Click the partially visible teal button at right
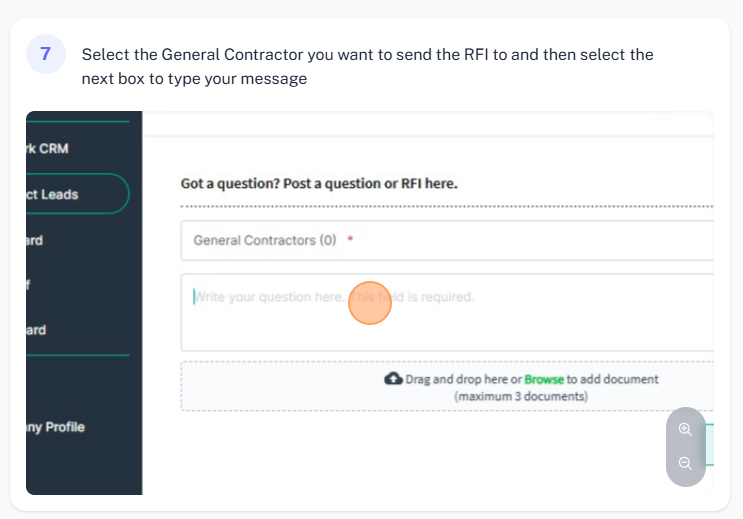743x519 pixels. pyautogui.click(x=709, y=445)
